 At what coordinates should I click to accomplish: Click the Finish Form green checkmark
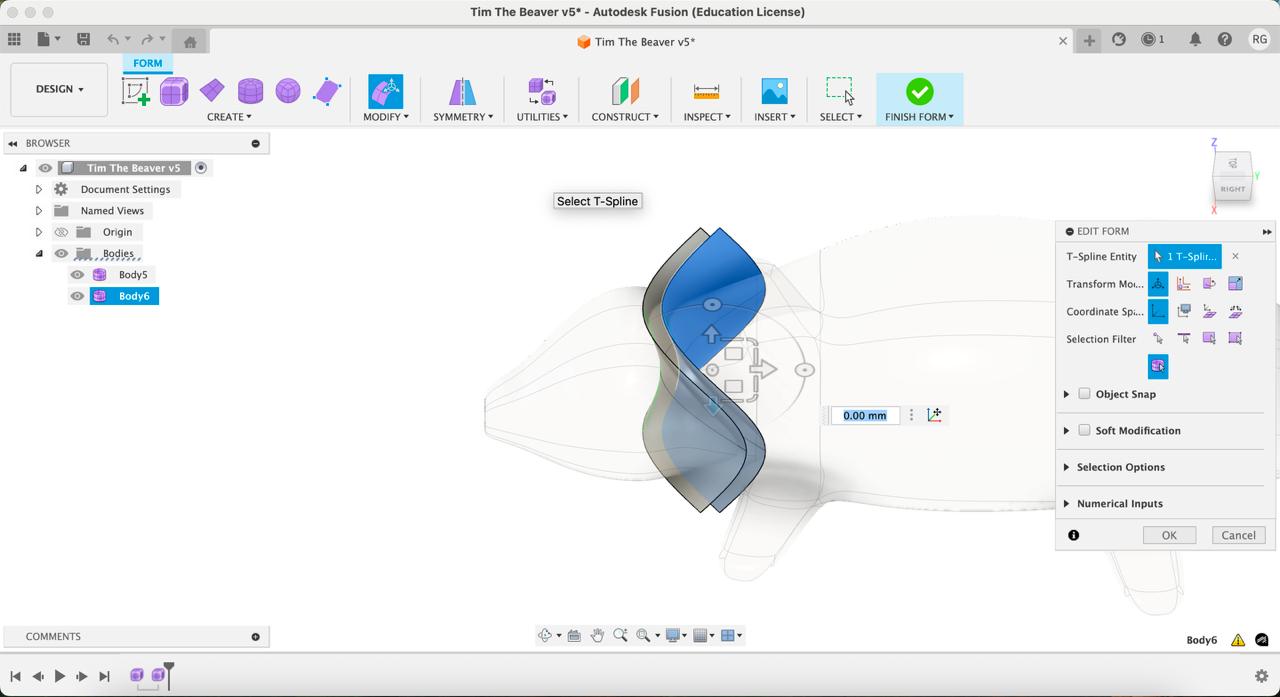919,92
